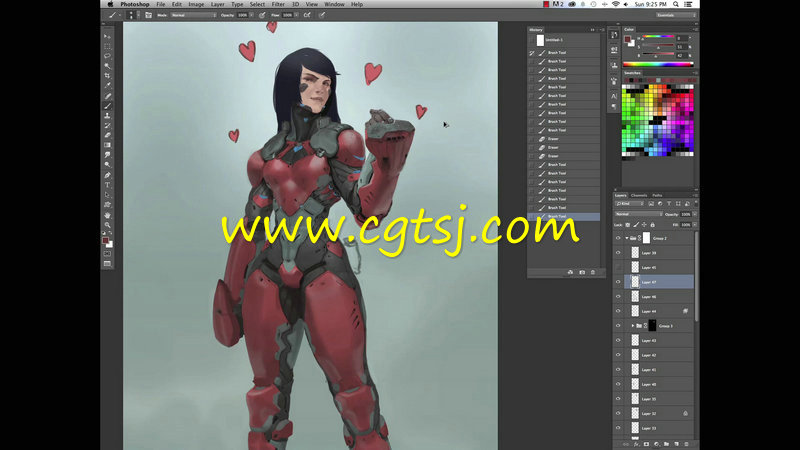Select the History Brush tool
The height and width of the screenshot is (450, 800).
(x=107, y=126)
